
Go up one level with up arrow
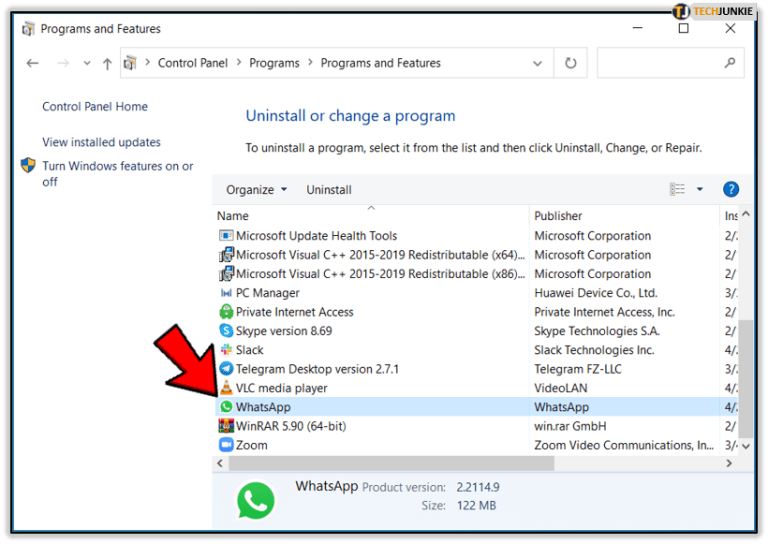pos(107,64)
